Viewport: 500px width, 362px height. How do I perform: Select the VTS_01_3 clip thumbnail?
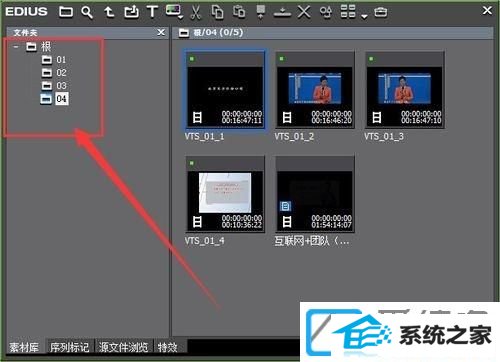404,90
